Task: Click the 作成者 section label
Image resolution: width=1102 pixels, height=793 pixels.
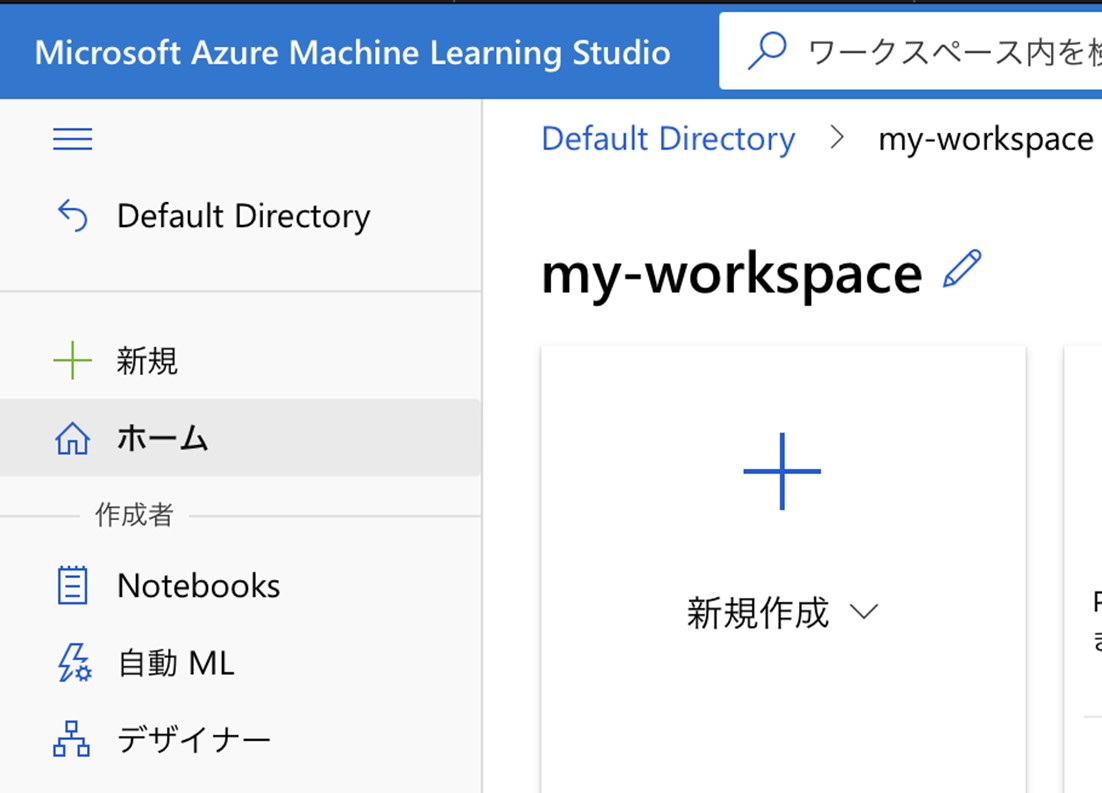Action: [134, 515]
